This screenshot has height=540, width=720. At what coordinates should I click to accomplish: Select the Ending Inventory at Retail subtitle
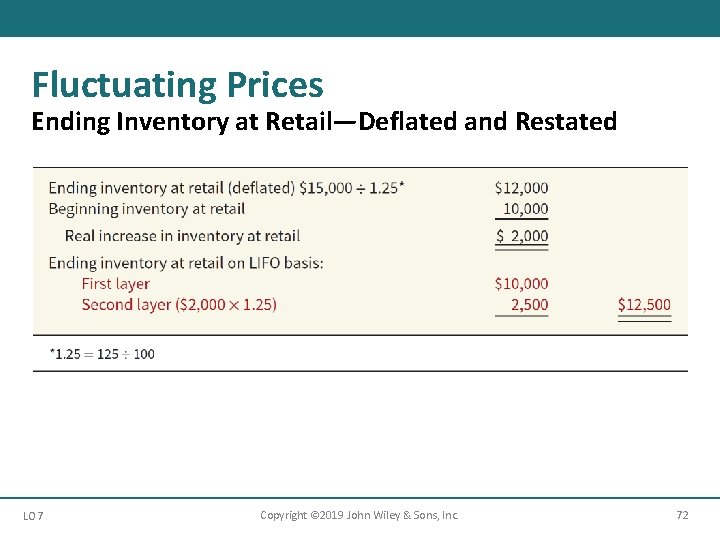[x=324, y=122]
